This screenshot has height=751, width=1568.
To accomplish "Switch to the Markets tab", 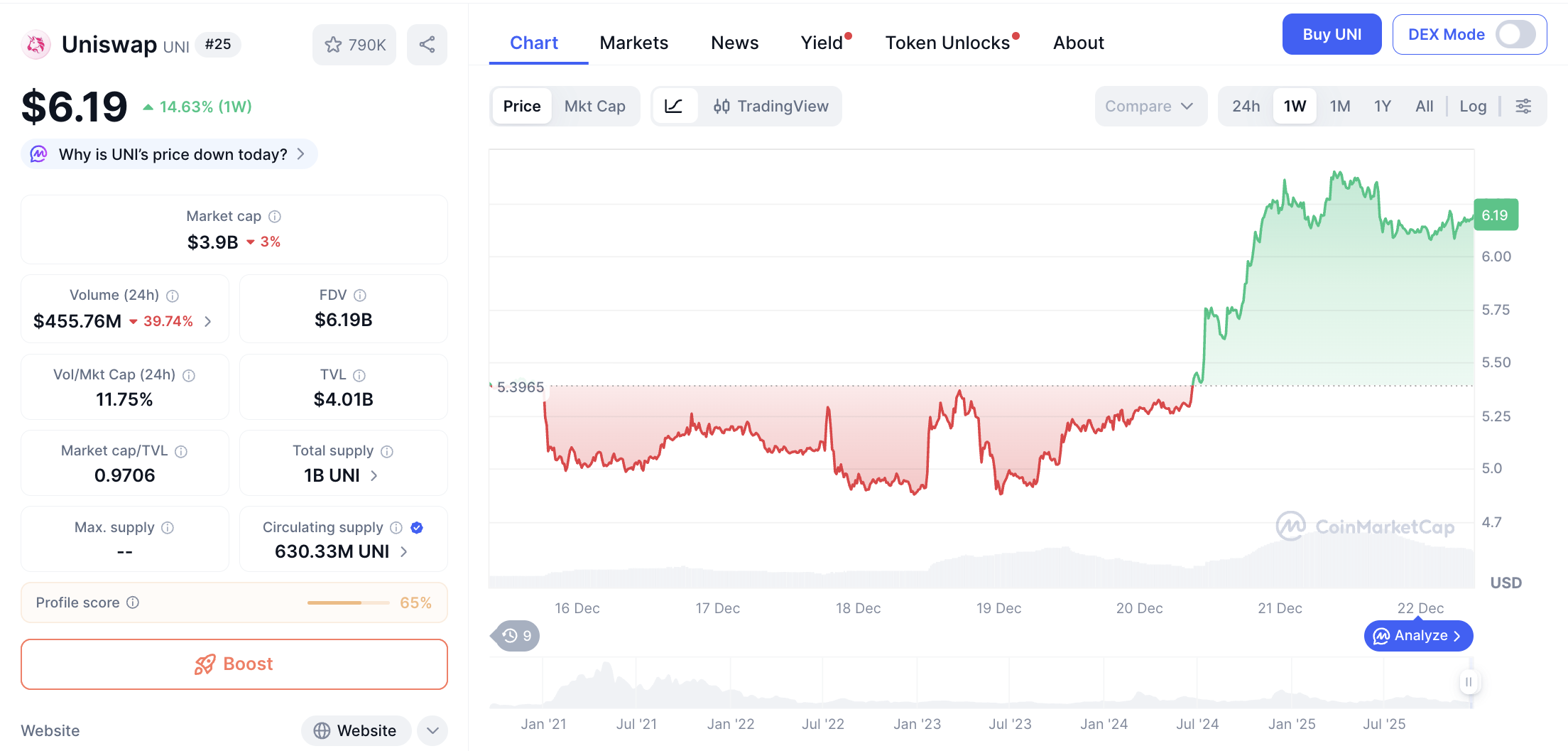I will pos(633,43).
